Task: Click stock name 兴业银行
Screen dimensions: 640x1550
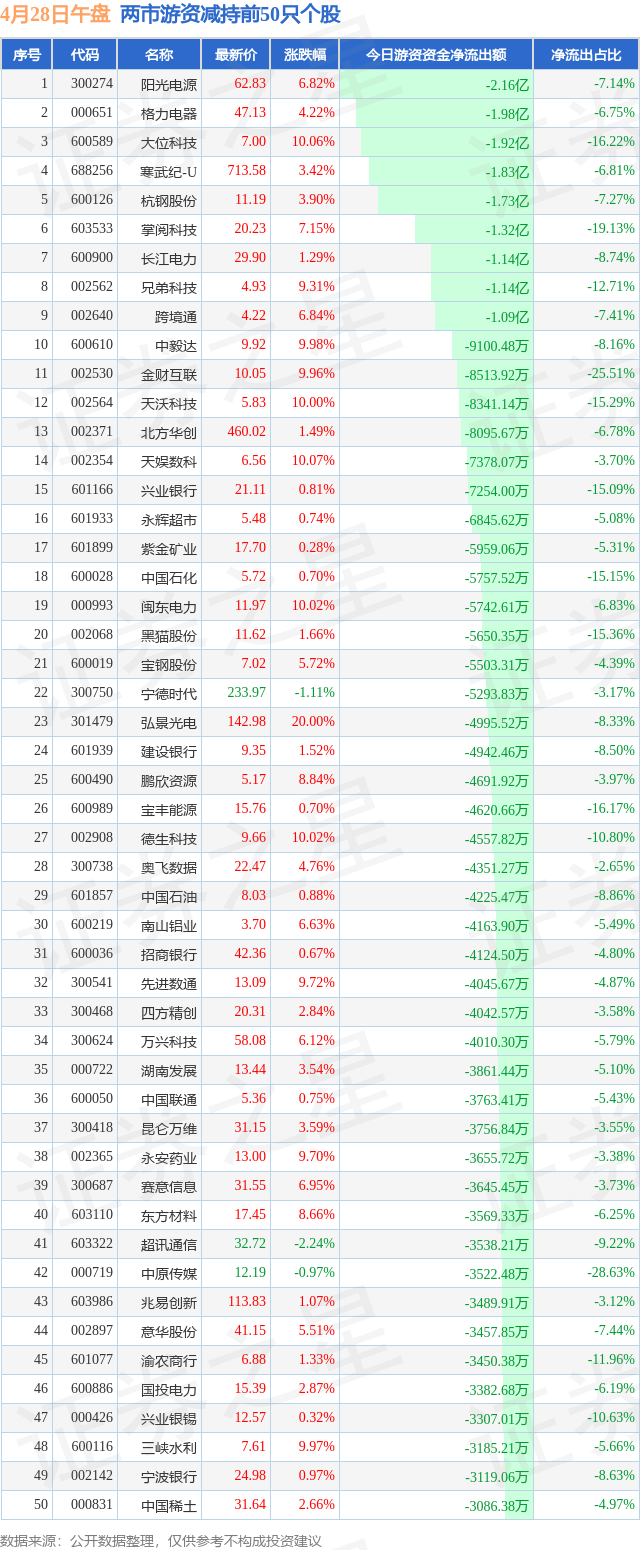Action: tap(169, 490)
